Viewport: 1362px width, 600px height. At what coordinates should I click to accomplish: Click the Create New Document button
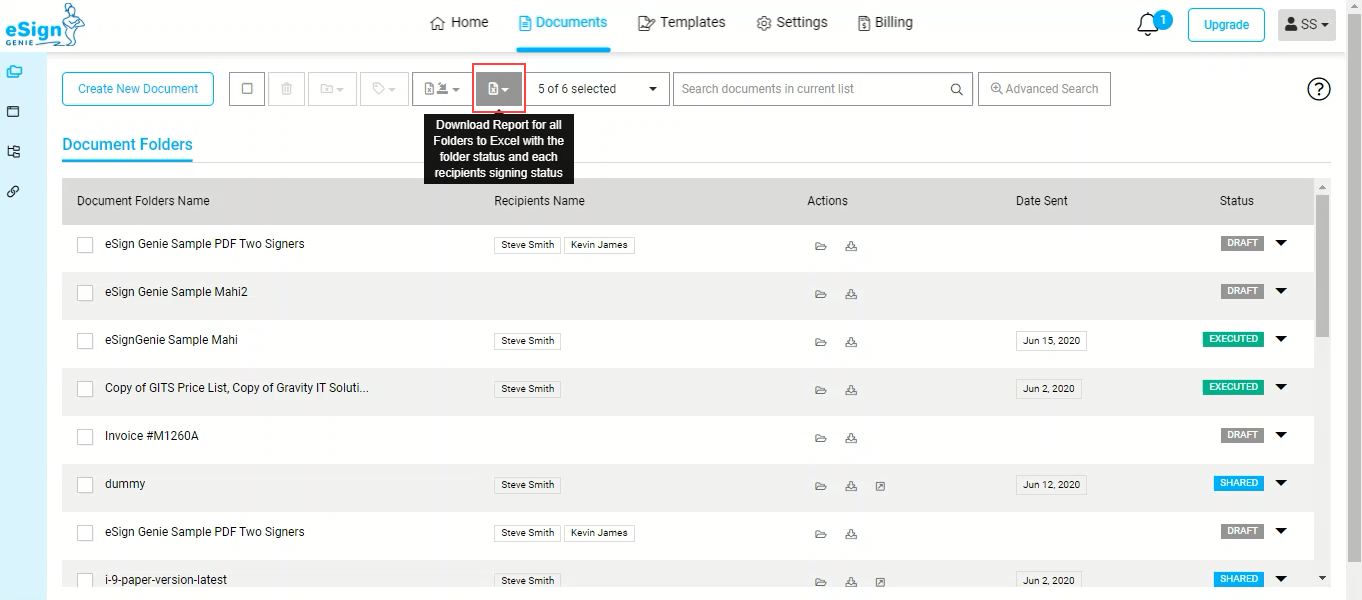pyautogui.click(x=138, y=89)
